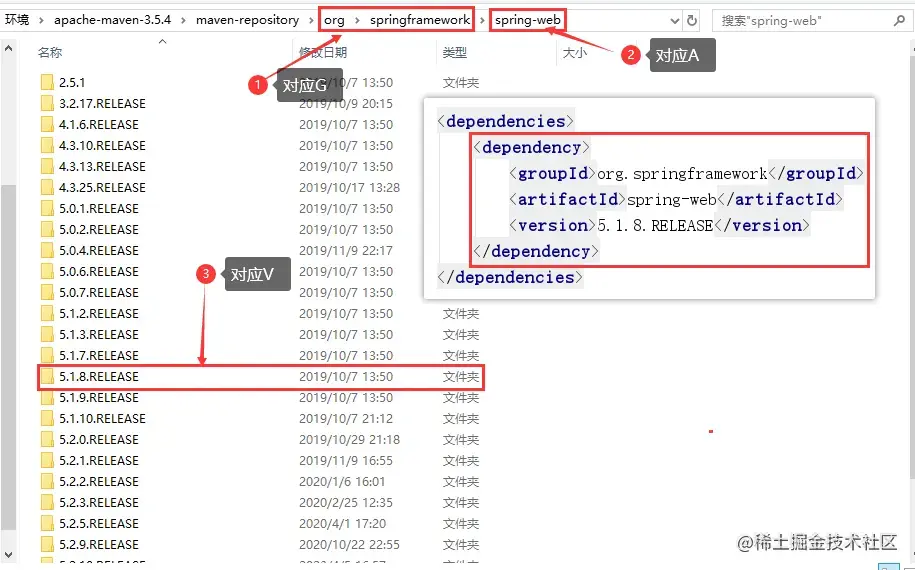Click folder icon of 5.0.1.RELEASE

click(x=47, y=208)
